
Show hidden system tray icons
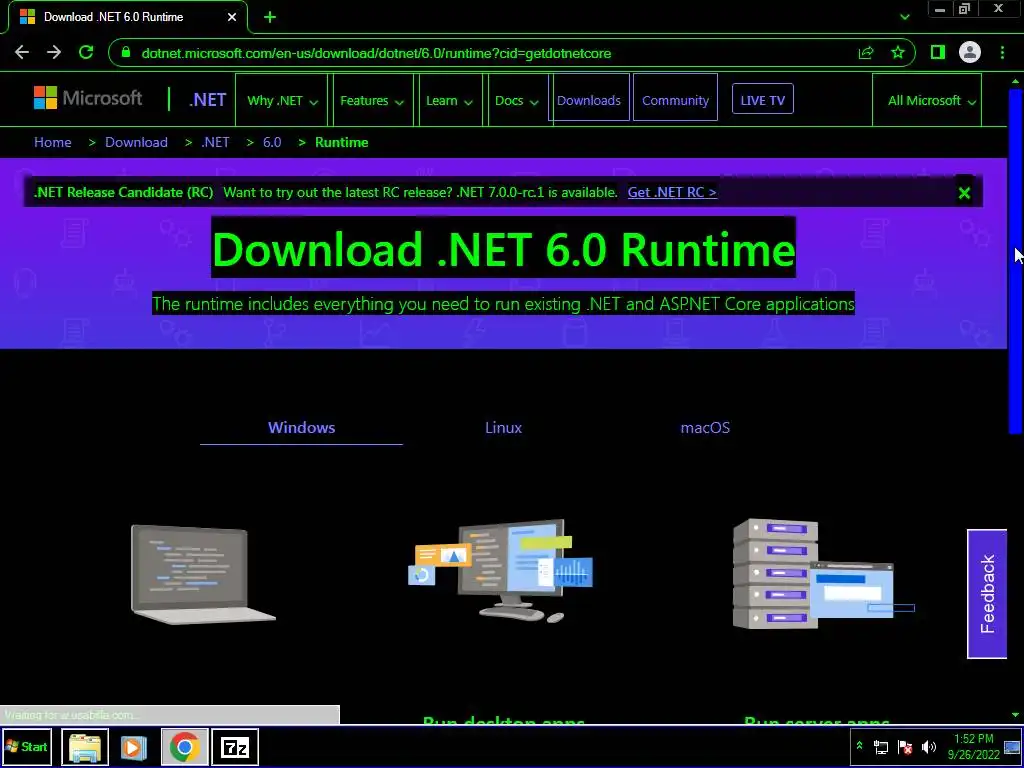pyautogui.click(x=859, y=746)
